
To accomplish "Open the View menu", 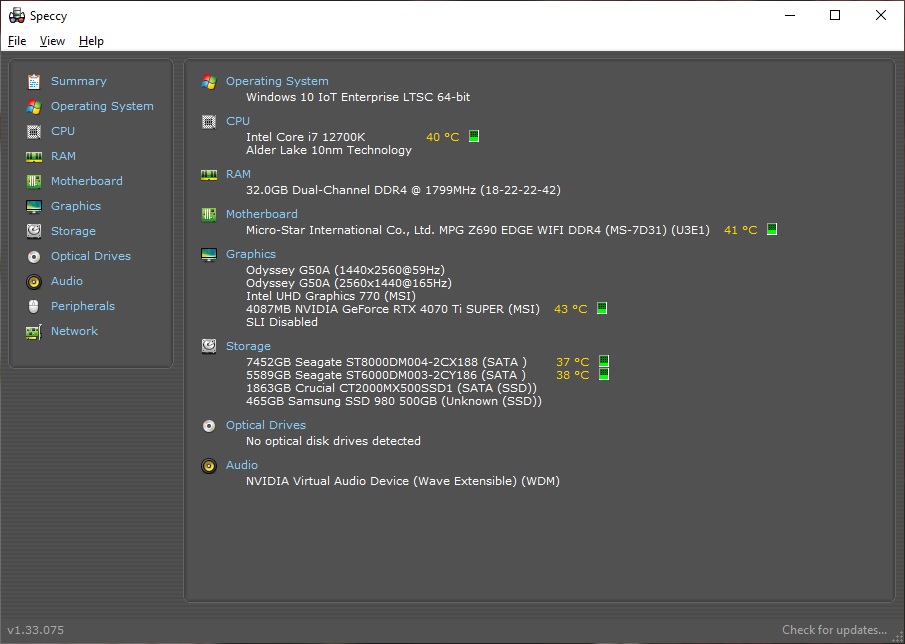I will click(x=52, y=41).
